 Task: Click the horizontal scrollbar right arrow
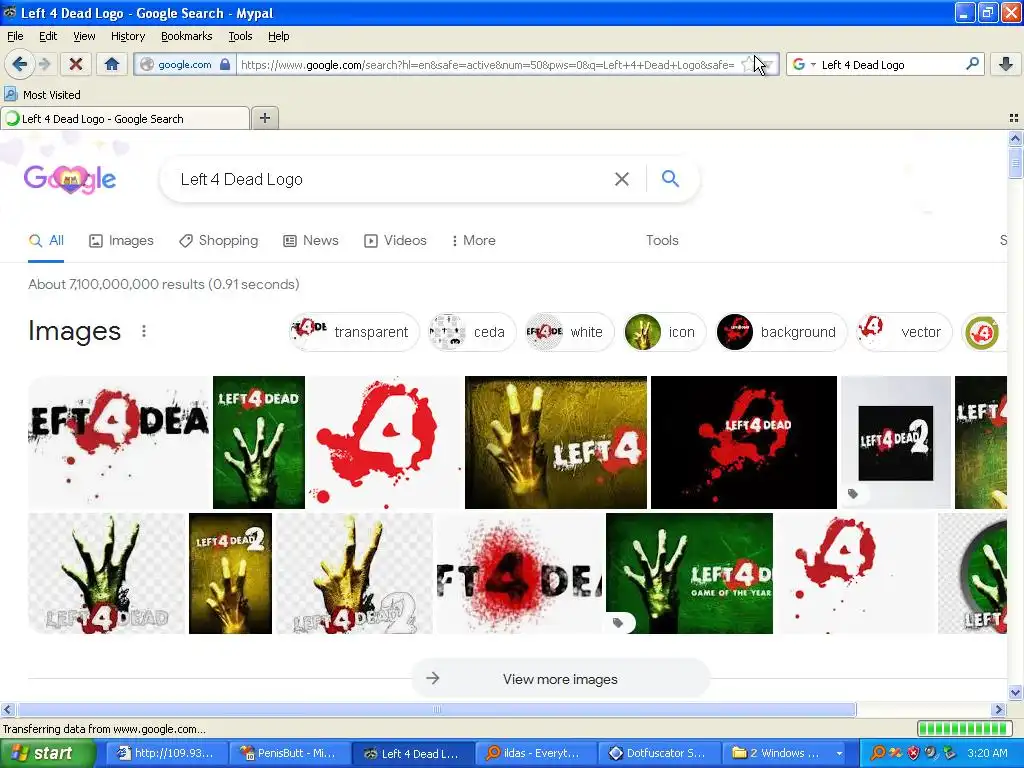999,710
